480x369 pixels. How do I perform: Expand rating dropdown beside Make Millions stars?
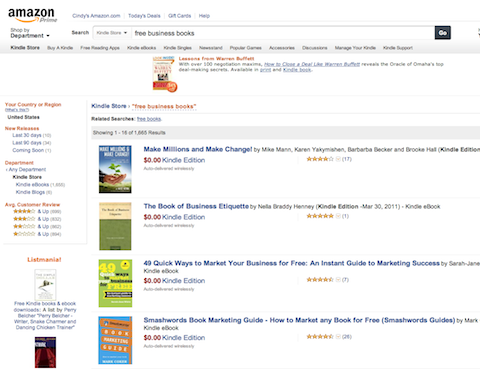point(338,159)
